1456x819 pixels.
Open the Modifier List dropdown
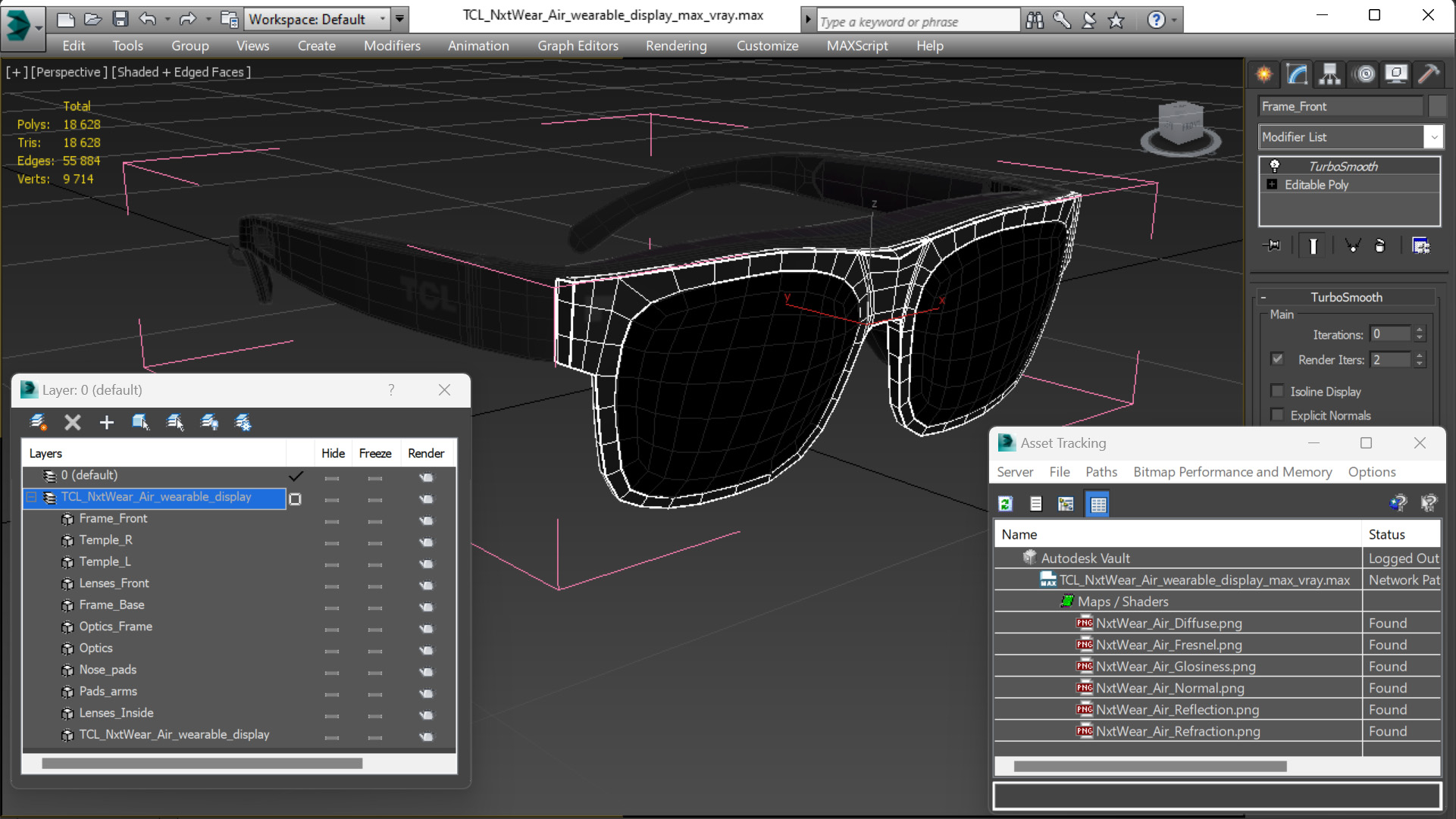coord(1433,137)
